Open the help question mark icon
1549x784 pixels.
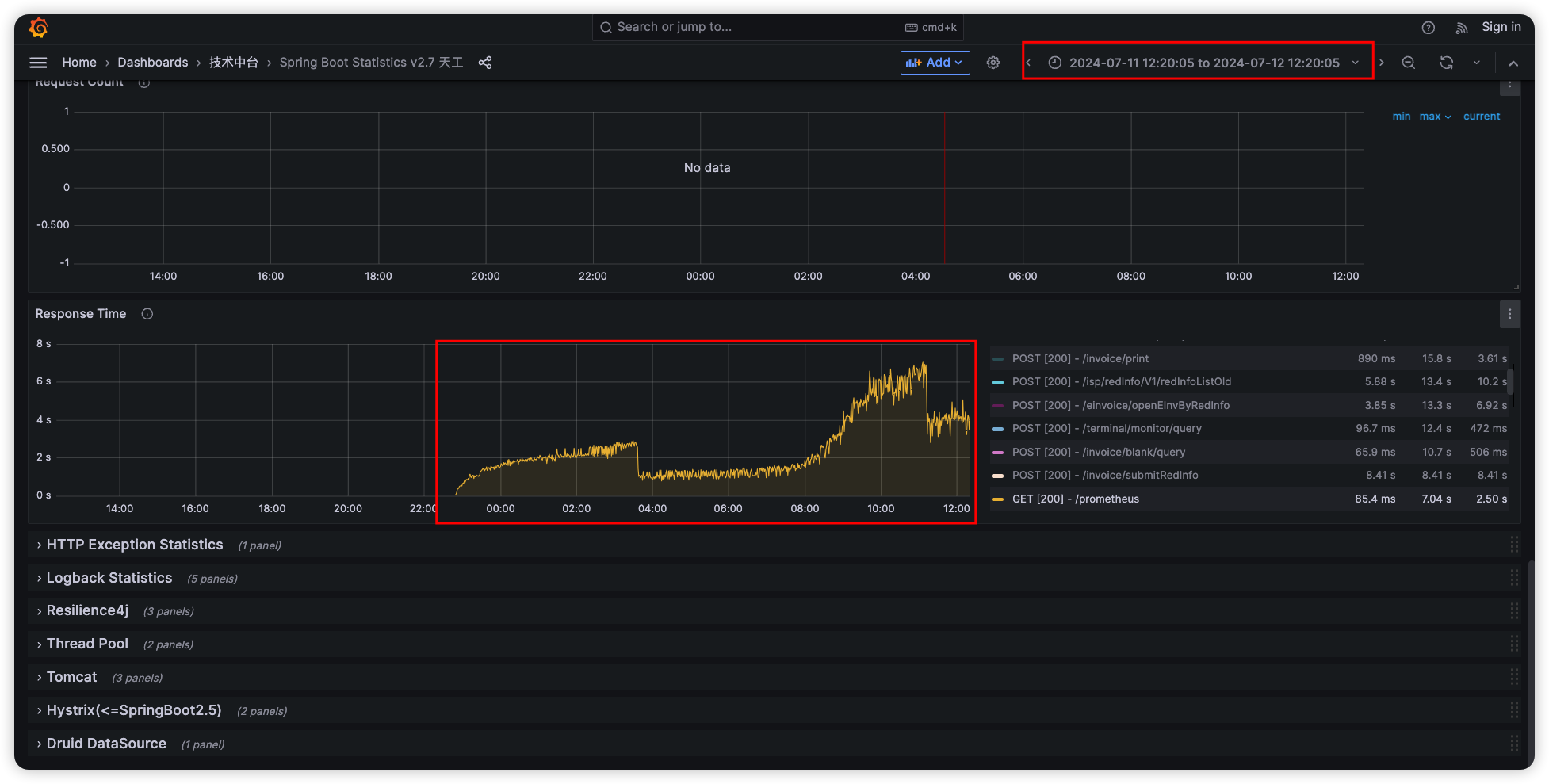1428,28
